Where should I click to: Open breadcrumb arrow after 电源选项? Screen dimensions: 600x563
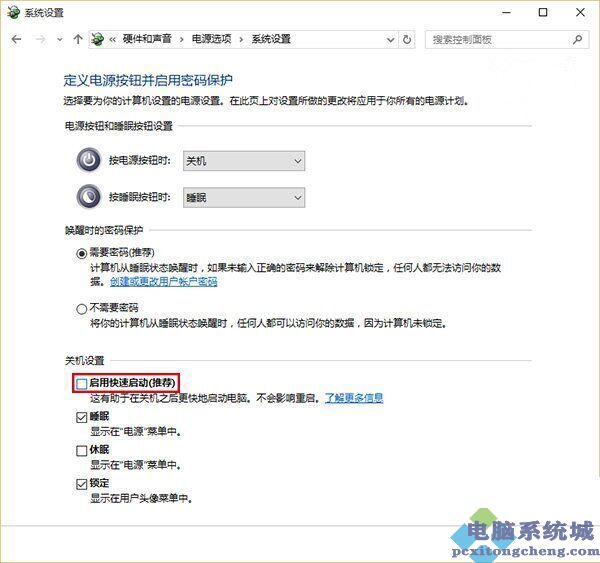pyautogui.click(x=241, y=39)
